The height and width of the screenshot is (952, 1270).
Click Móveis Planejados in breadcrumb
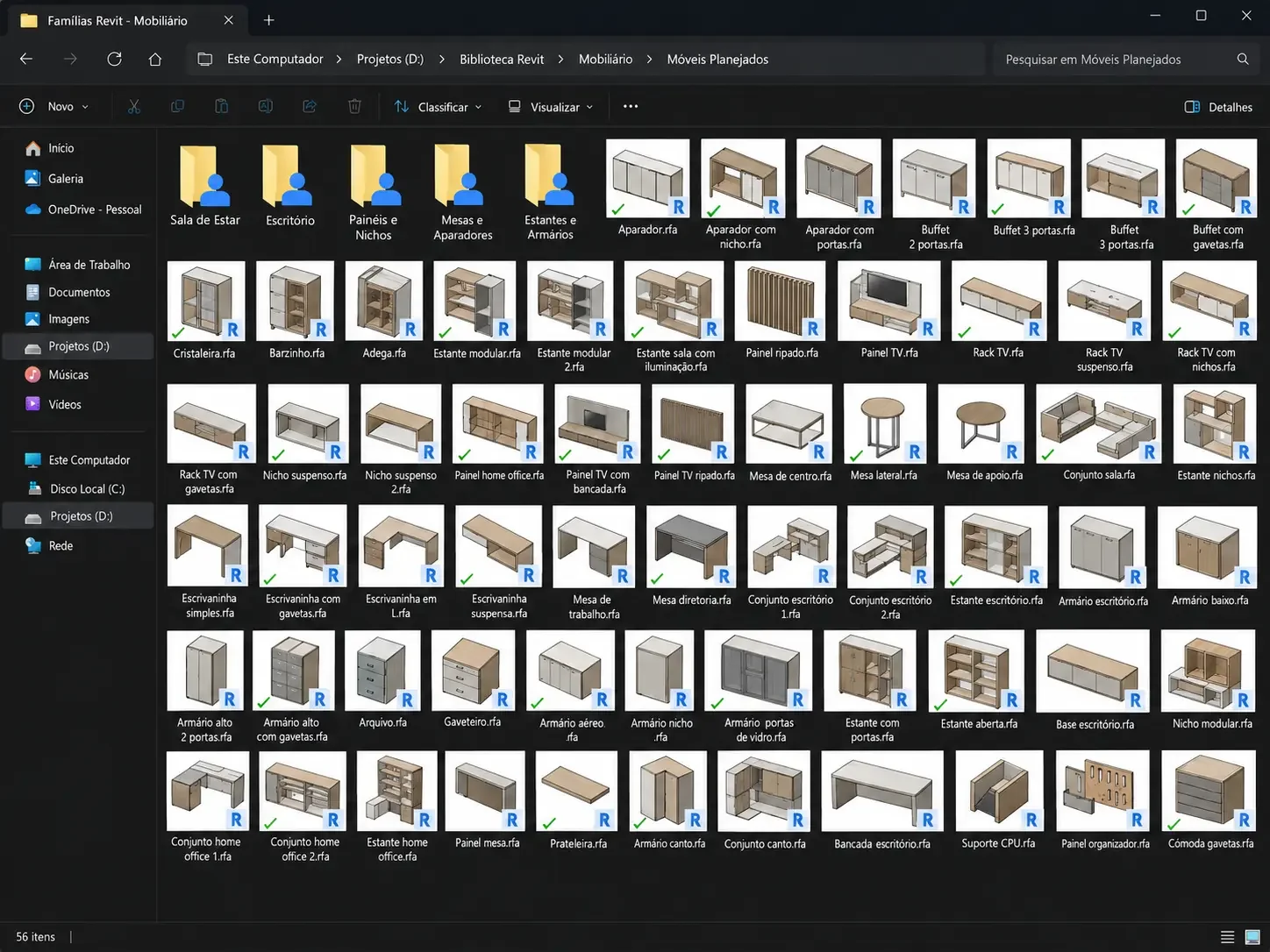pyautogui.click(x=717, y=59)
